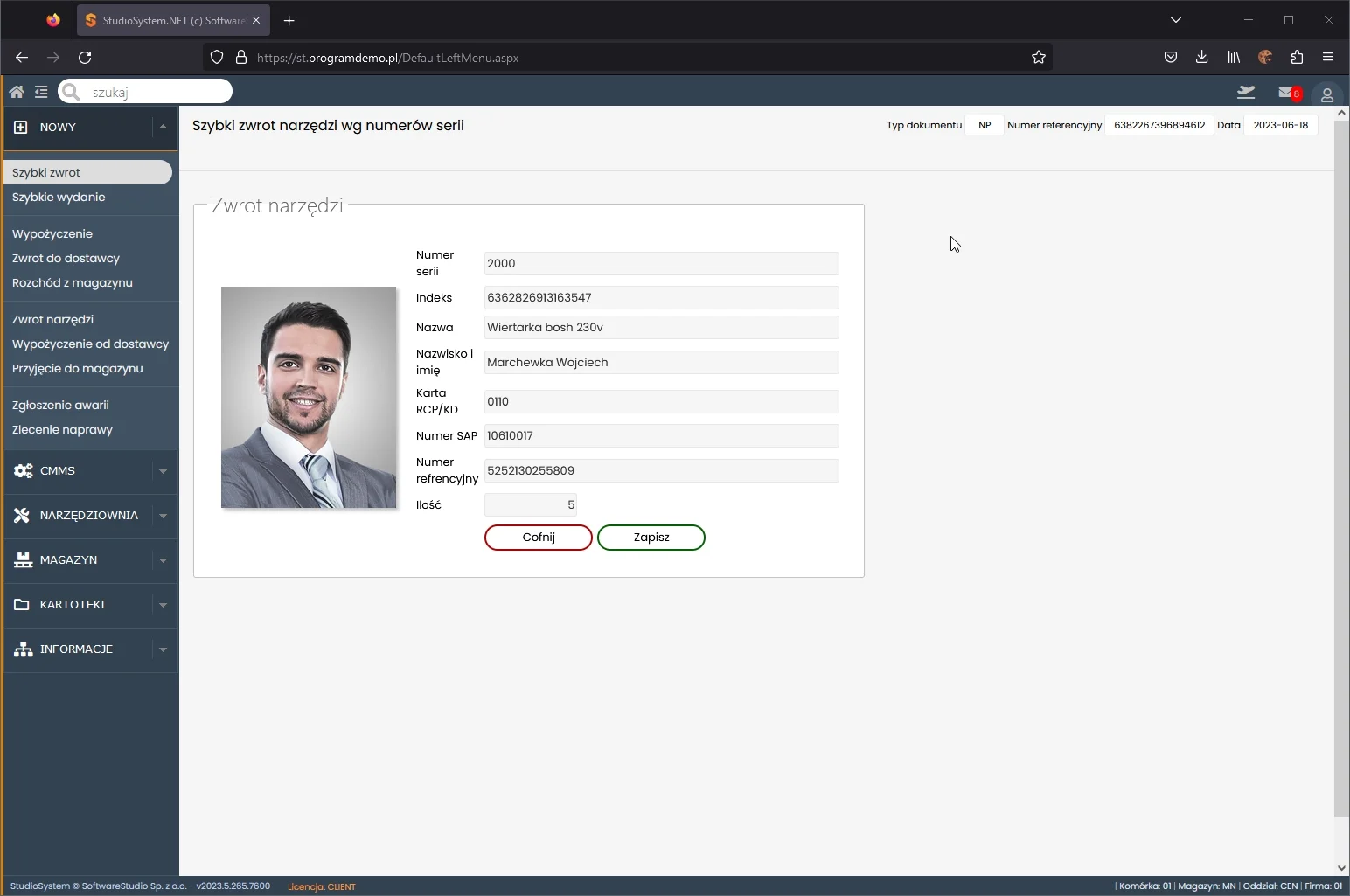Click the airplane landing icon in header
This screenshot has height=896, width=1350.
[x=1246, y=92]
